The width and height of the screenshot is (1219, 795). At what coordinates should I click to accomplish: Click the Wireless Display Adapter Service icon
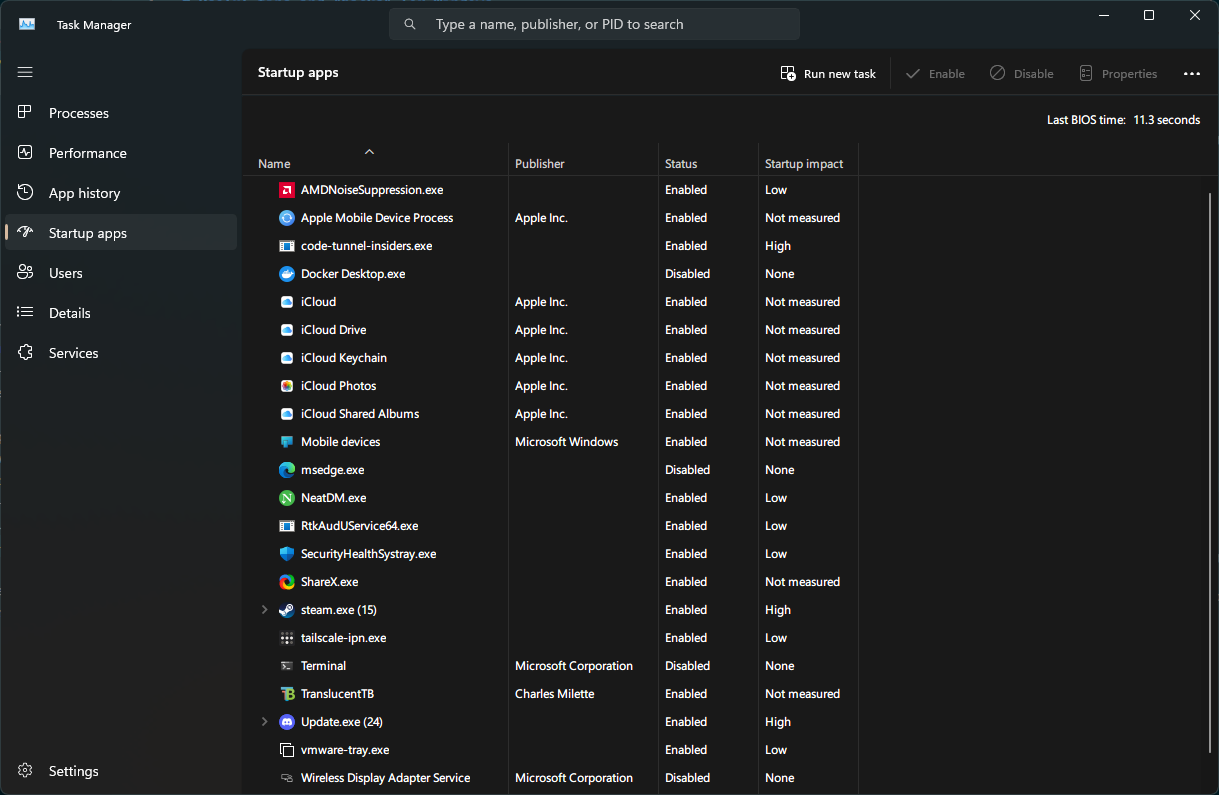click(287, 778)
